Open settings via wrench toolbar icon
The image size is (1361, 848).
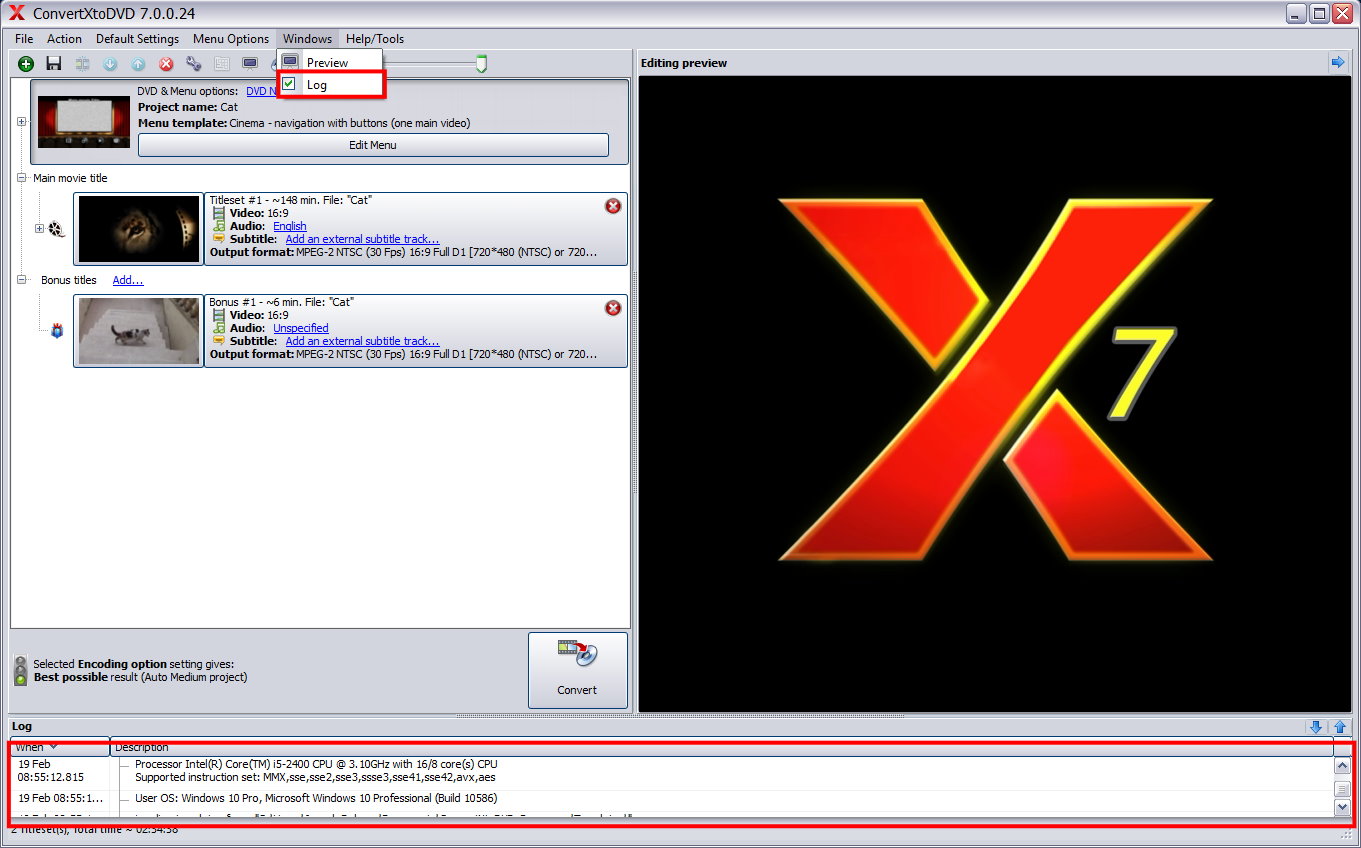click(x=194, y=64)
